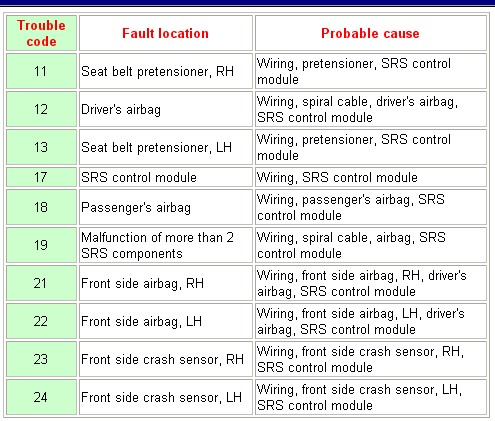Click Front side airbag, RH cell
This screenshot has width=495, height=421.
tap(166, 283)
